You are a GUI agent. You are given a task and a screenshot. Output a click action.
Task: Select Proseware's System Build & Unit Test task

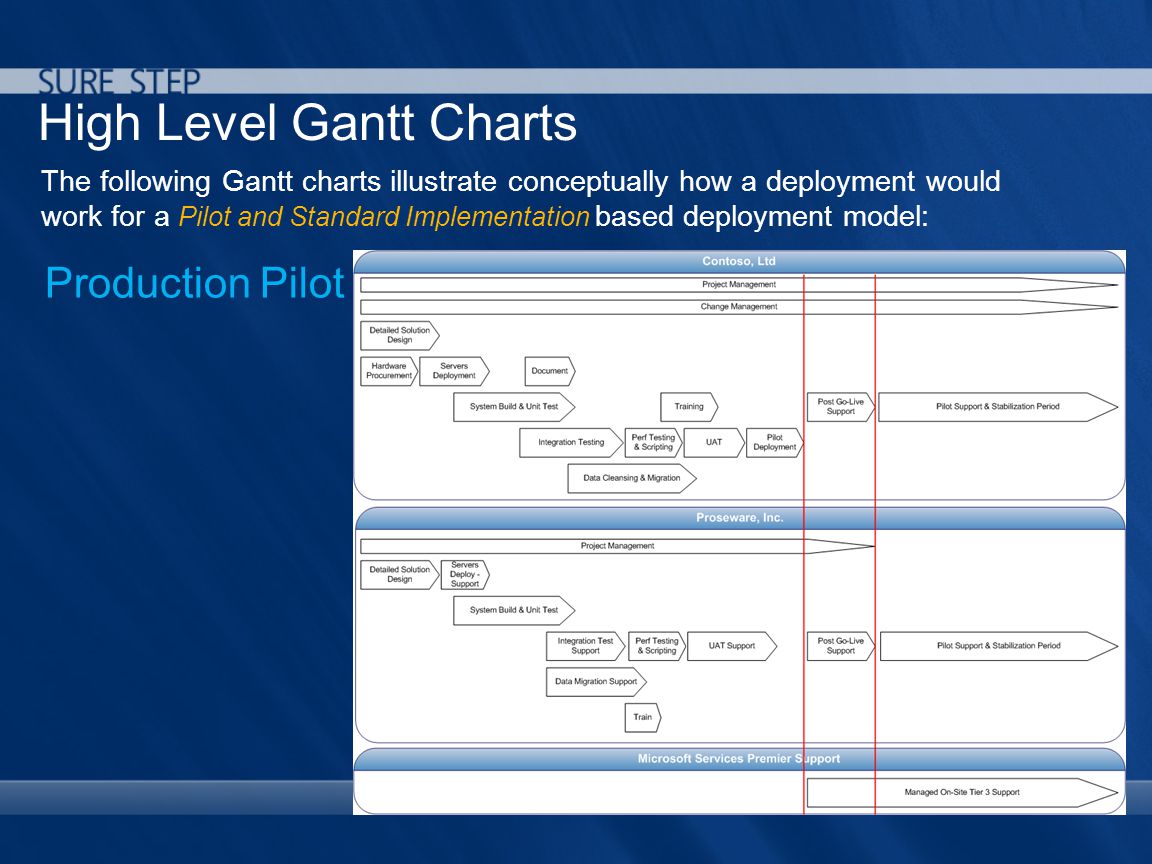[514, 611]
